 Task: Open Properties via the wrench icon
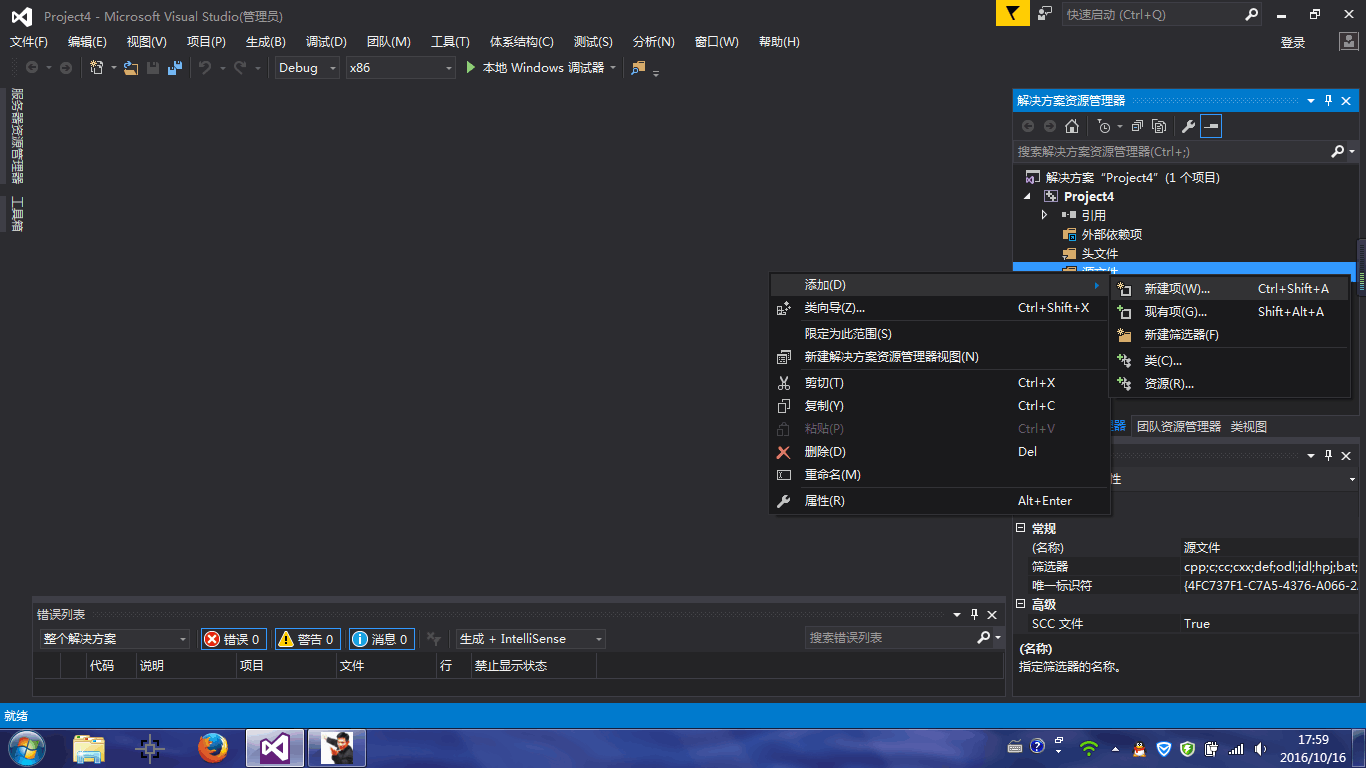[x=1188, y=126]
